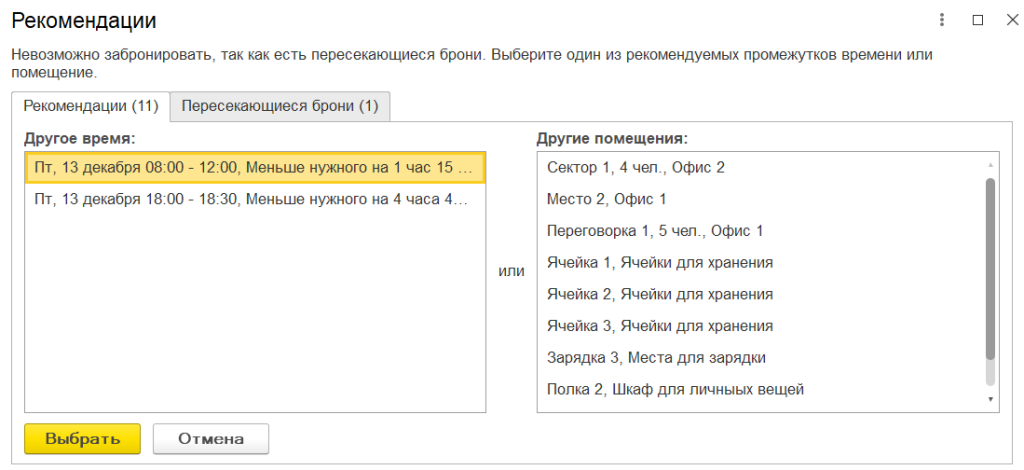This screenshot has height=470, width=1024.
Task: Click the Отмена button
Action: [x=211, y=439]
